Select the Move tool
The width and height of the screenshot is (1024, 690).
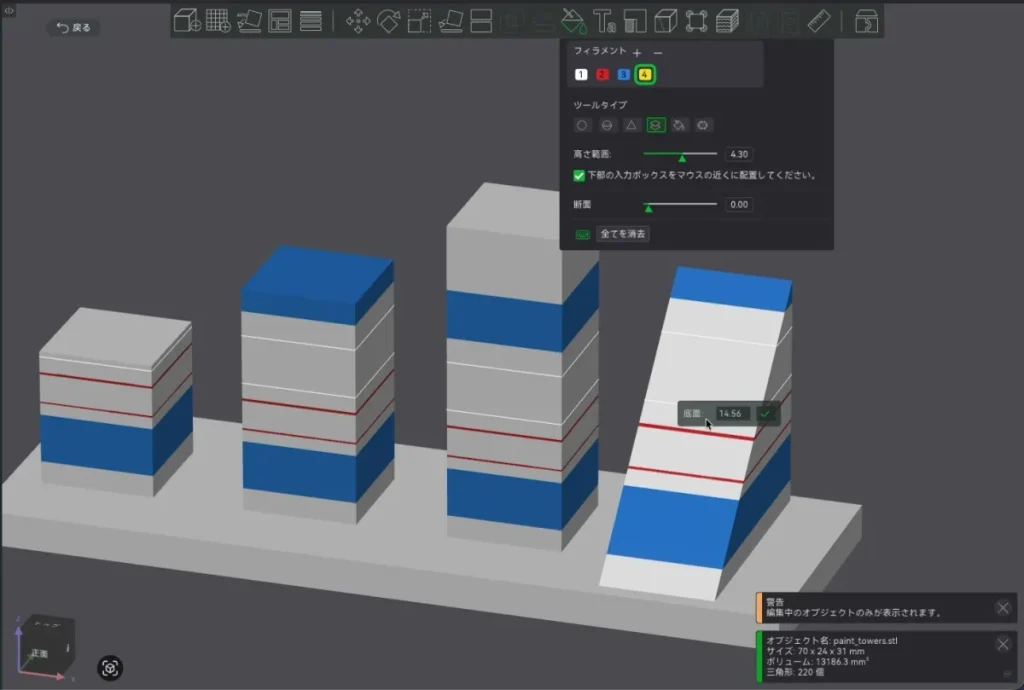(358, 21)
